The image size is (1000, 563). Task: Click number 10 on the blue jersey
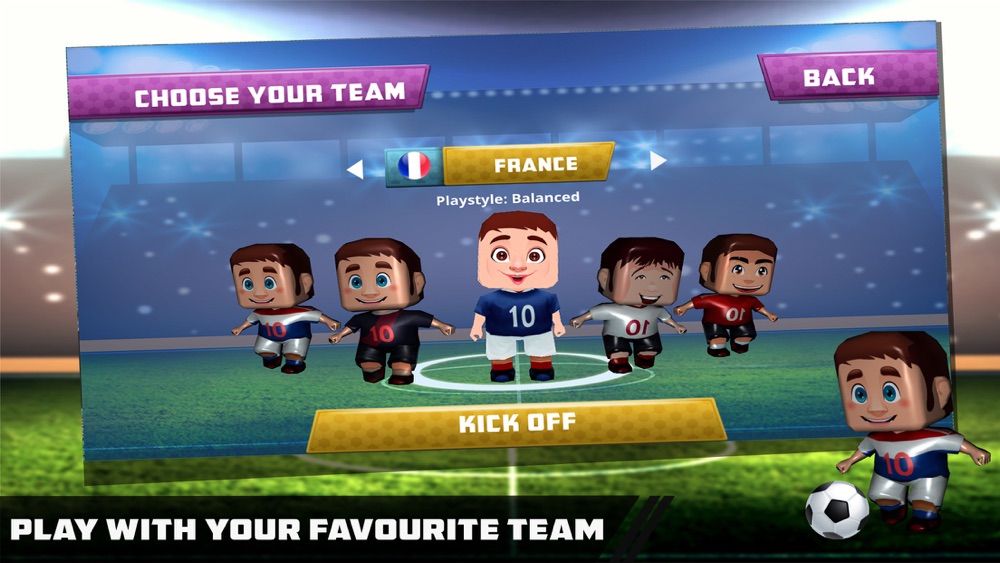pos(522,316)
